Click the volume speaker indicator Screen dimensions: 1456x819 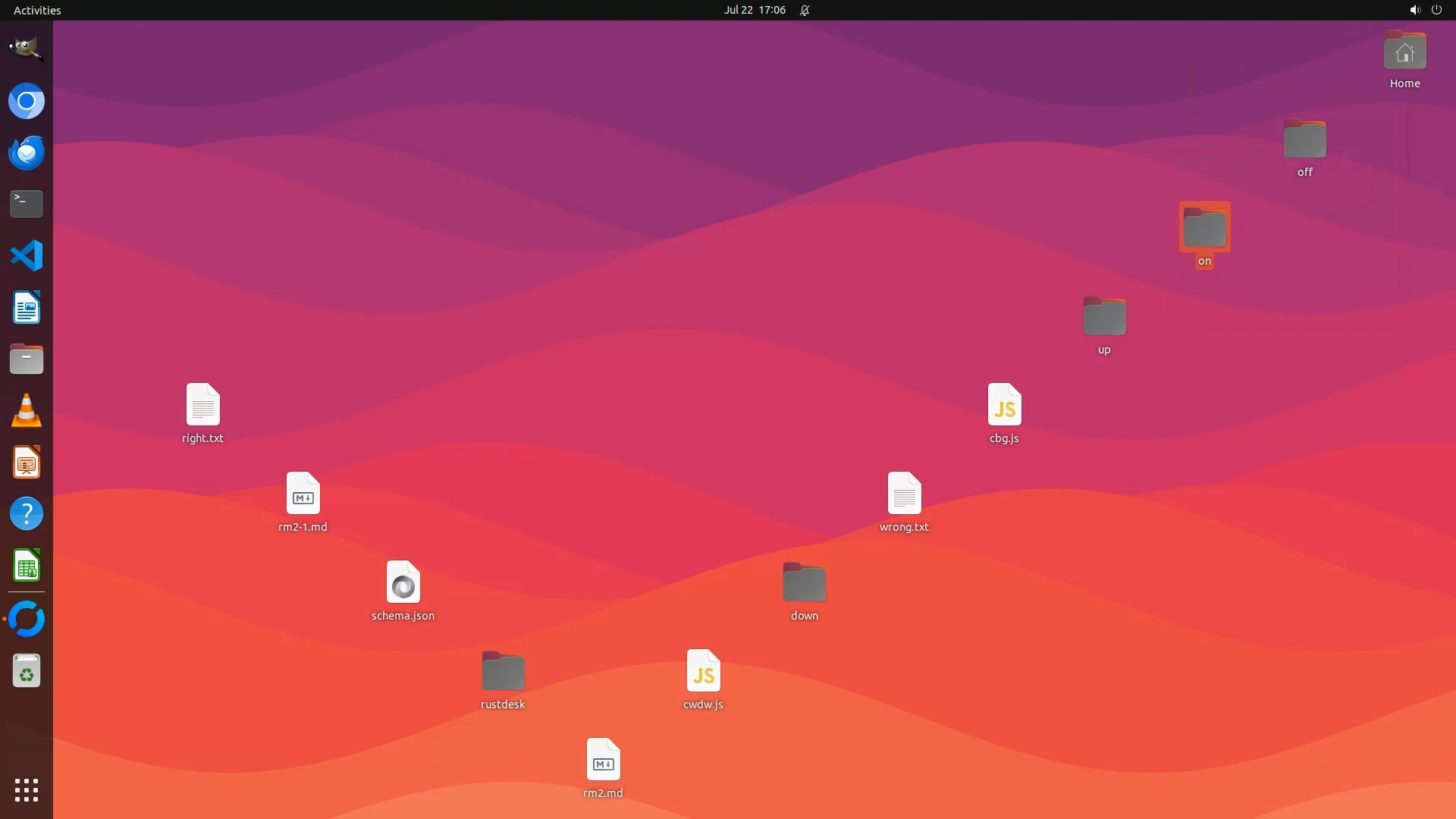pyautogui.click(x=1414, y=10)
